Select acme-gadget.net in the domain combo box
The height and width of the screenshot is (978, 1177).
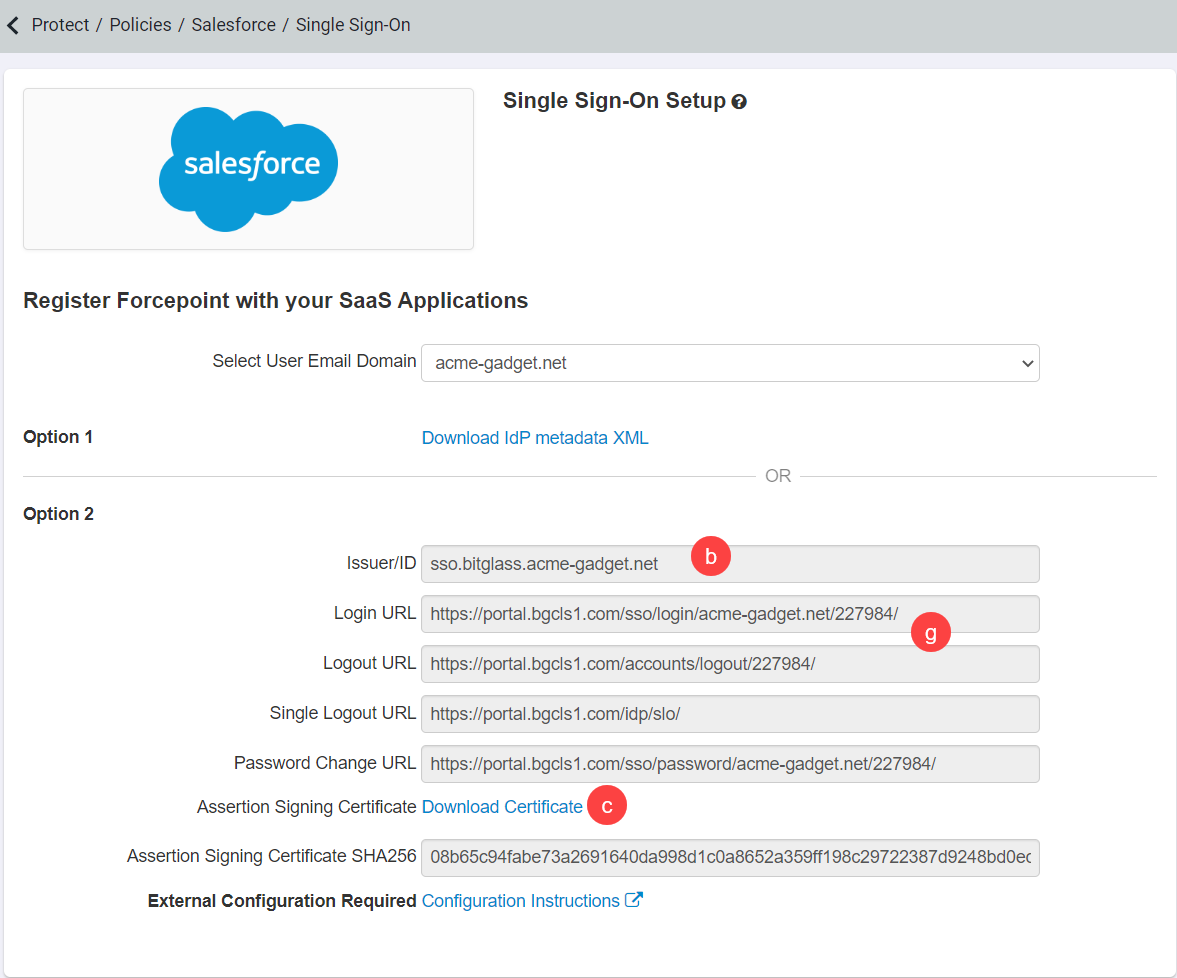click(x=730, y=363)
